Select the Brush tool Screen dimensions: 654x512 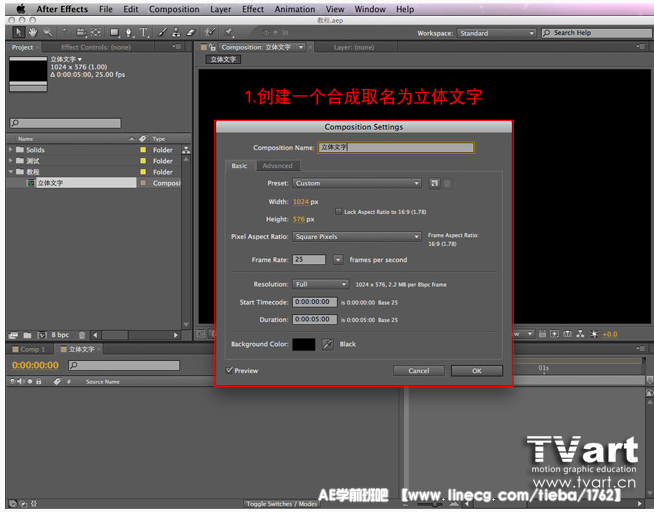163,32
